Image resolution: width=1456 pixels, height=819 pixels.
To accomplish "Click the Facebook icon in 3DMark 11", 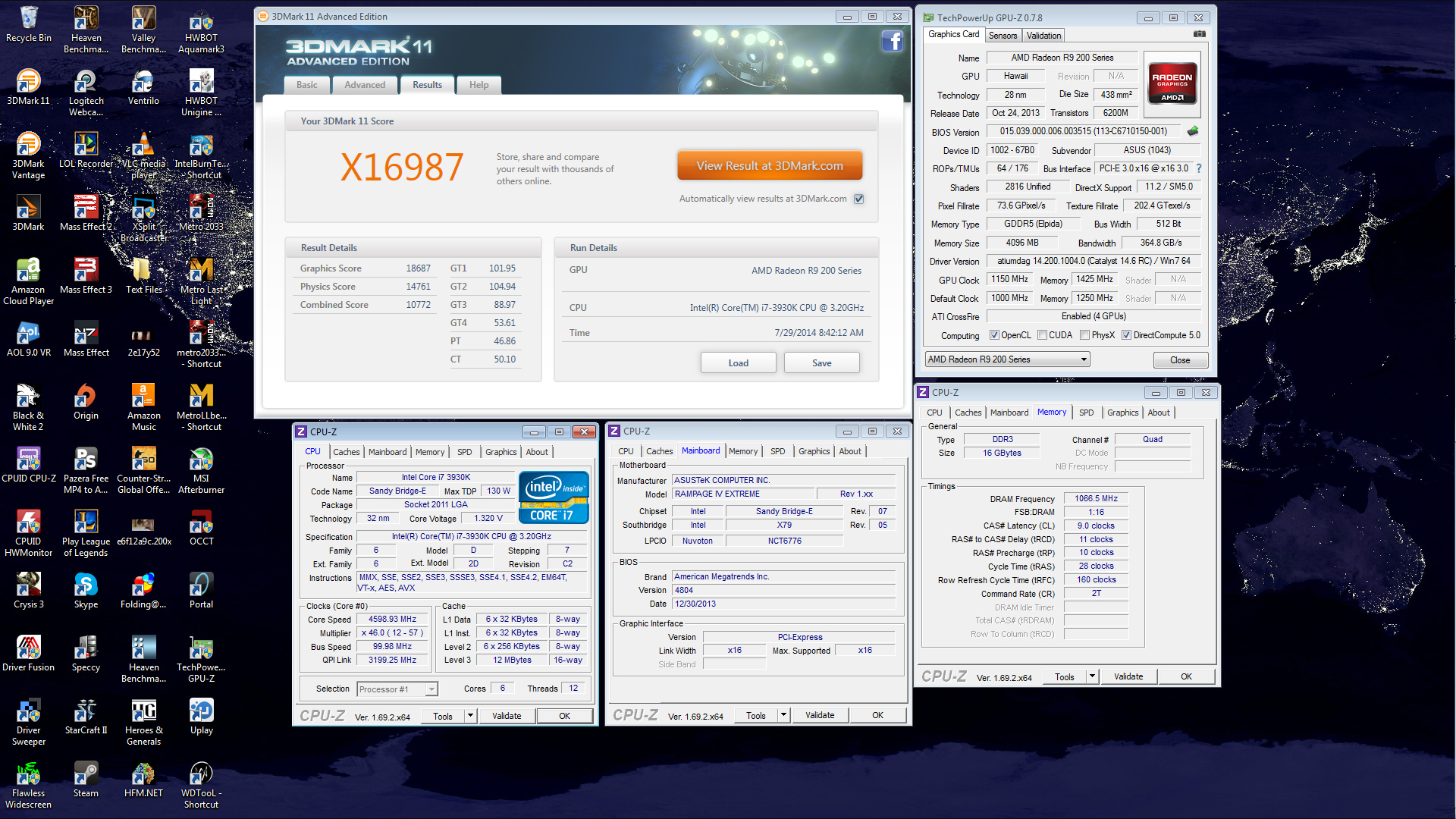I will pos(892,41).
